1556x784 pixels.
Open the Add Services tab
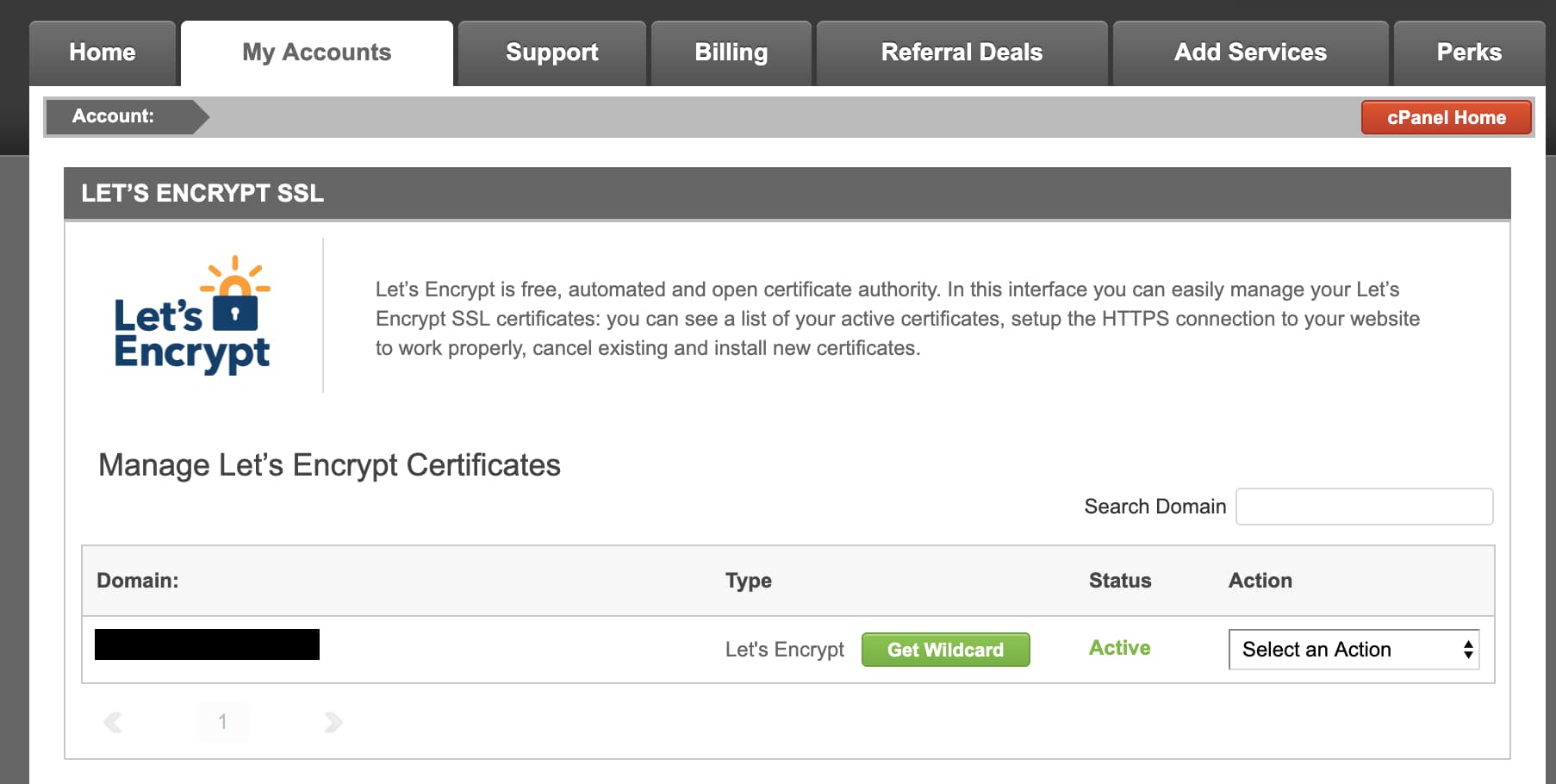coord(1249,52)
